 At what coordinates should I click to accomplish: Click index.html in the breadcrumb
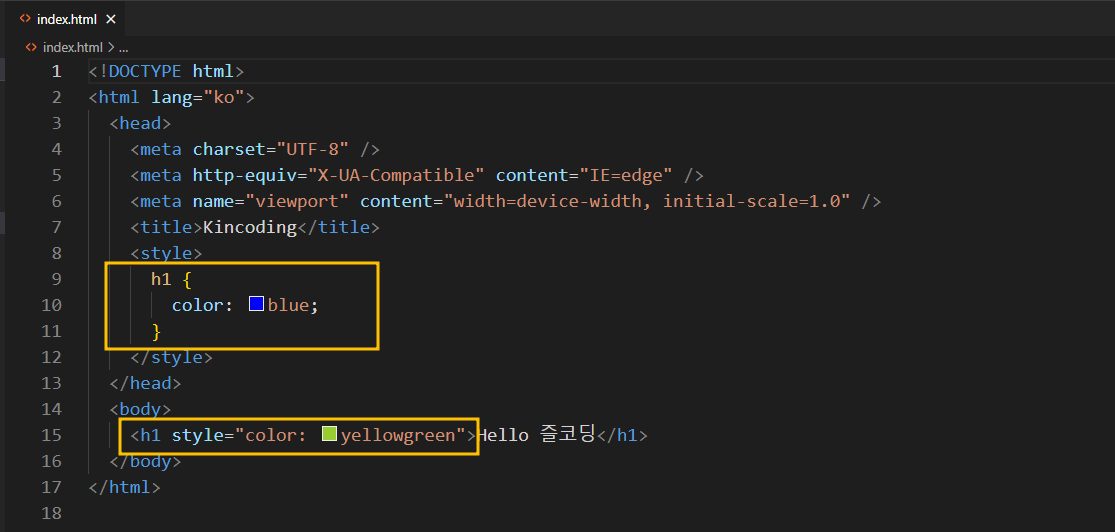click(73, 48)
